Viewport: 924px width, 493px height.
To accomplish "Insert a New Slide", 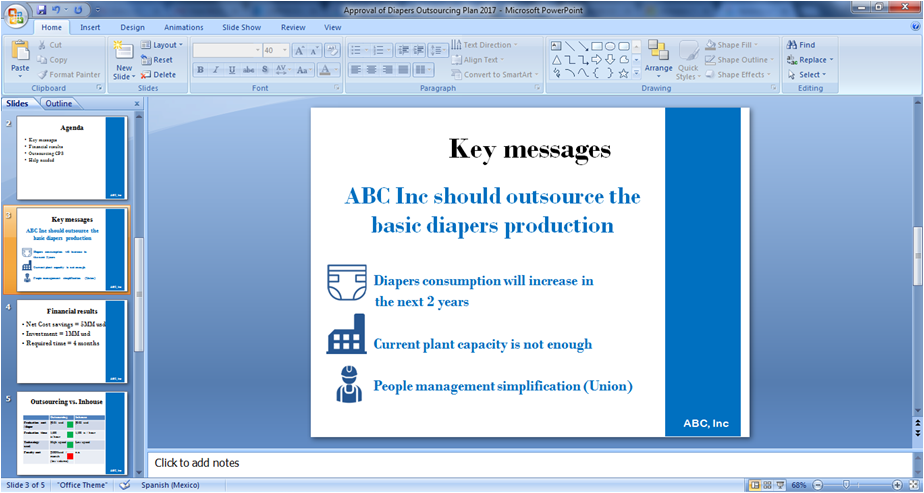I will click(x=124, y=61).
